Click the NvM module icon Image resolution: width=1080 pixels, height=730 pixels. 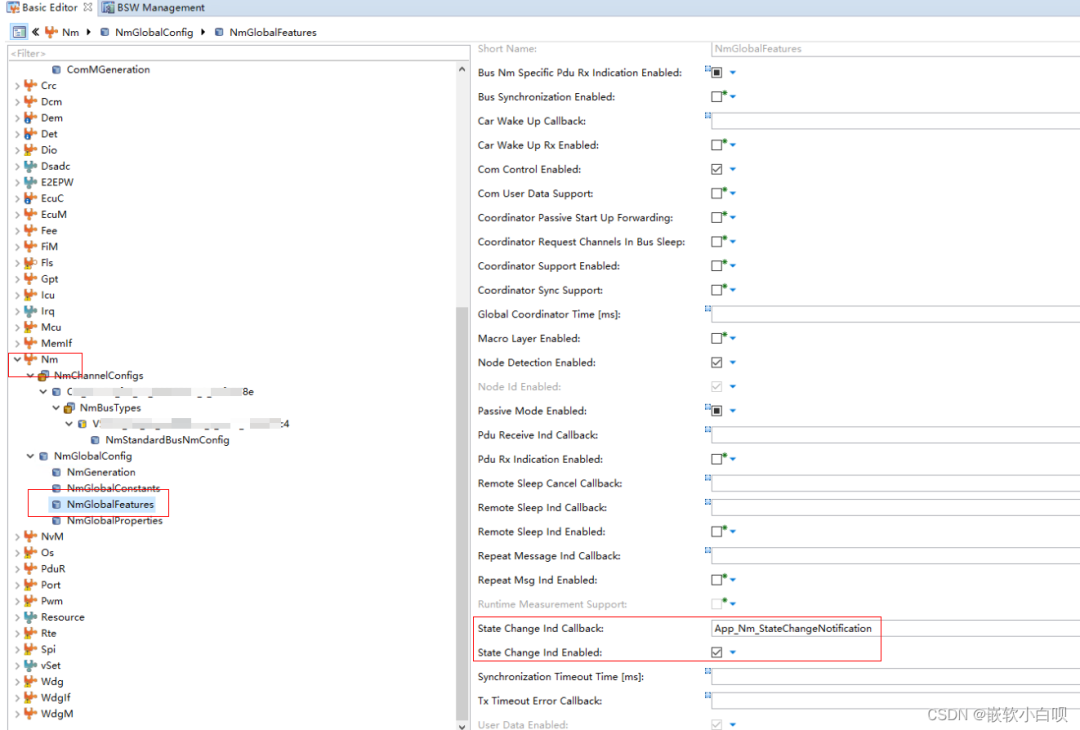[30, 536]
